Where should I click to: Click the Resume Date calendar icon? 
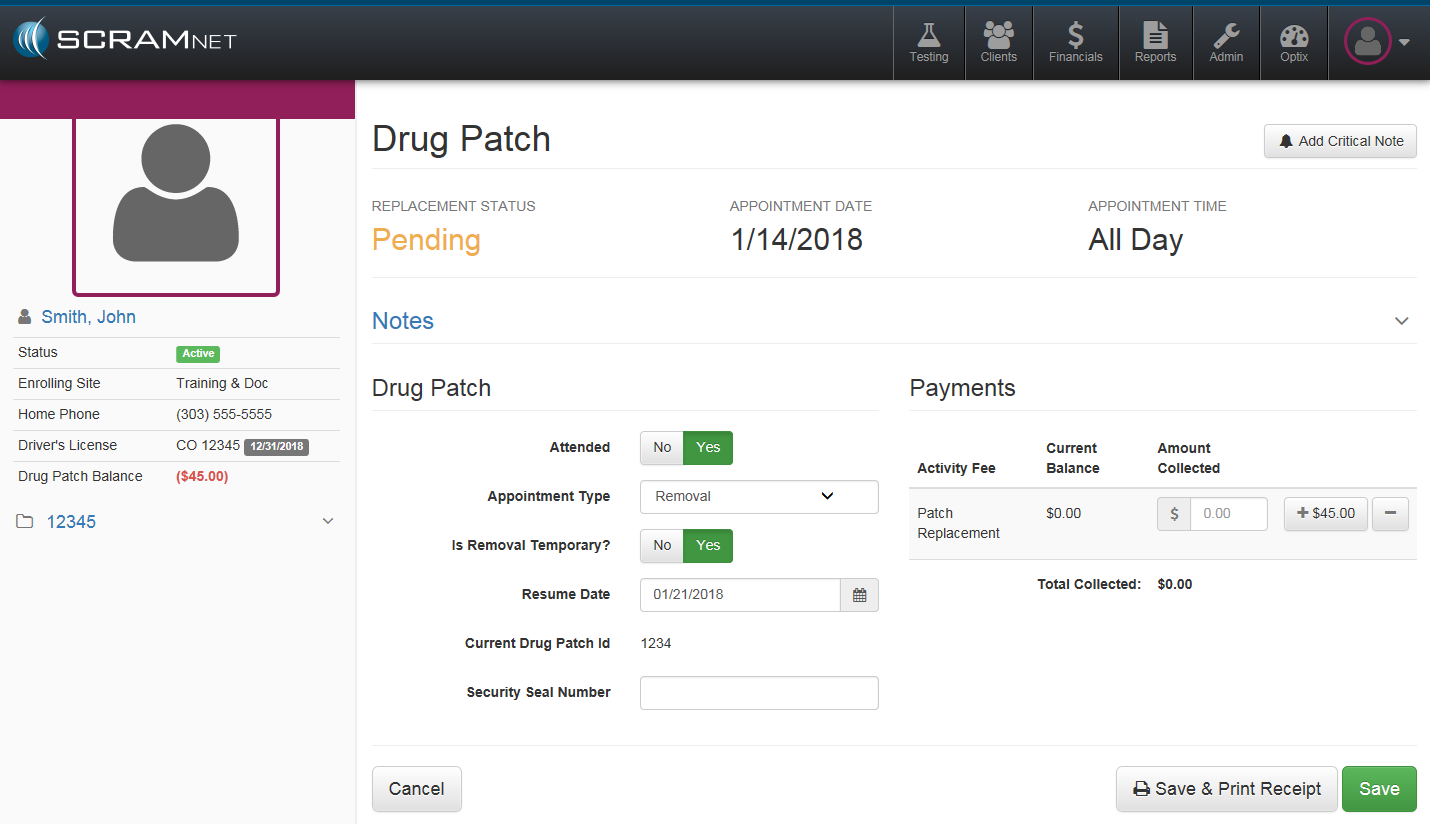(x=859, y=595)
